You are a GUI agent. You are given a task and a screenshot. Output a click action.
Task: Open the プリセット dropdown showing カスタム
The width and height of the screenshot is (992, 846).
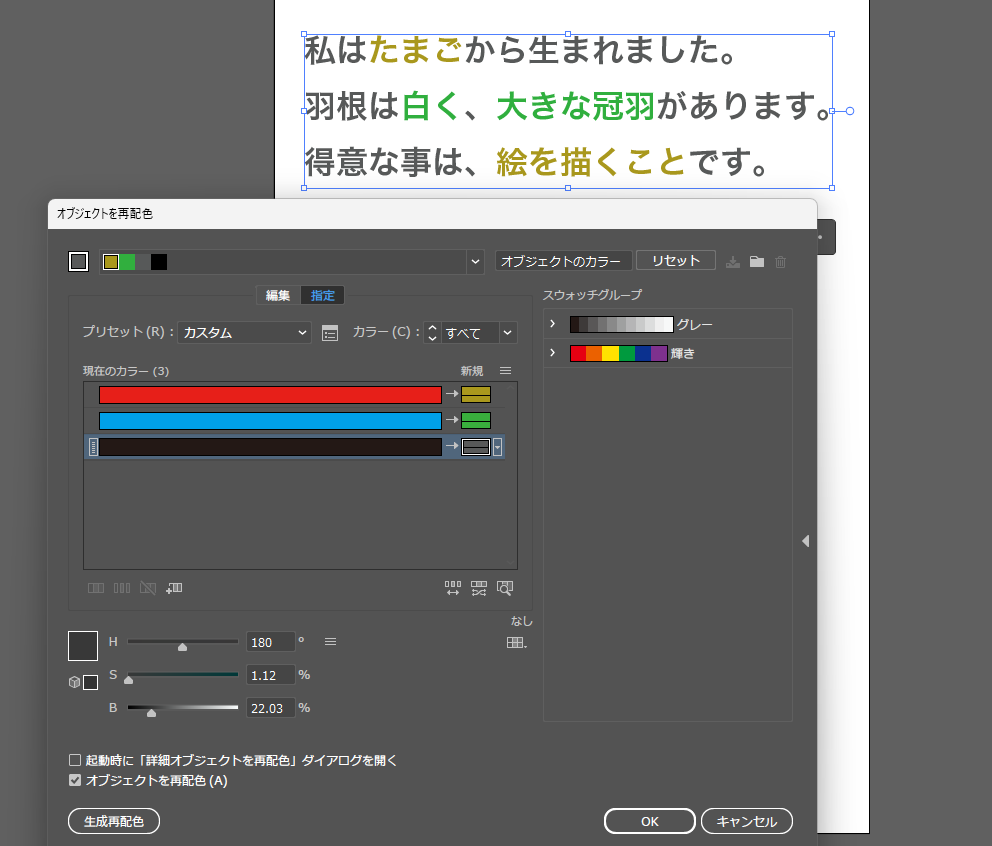(243, 331)
